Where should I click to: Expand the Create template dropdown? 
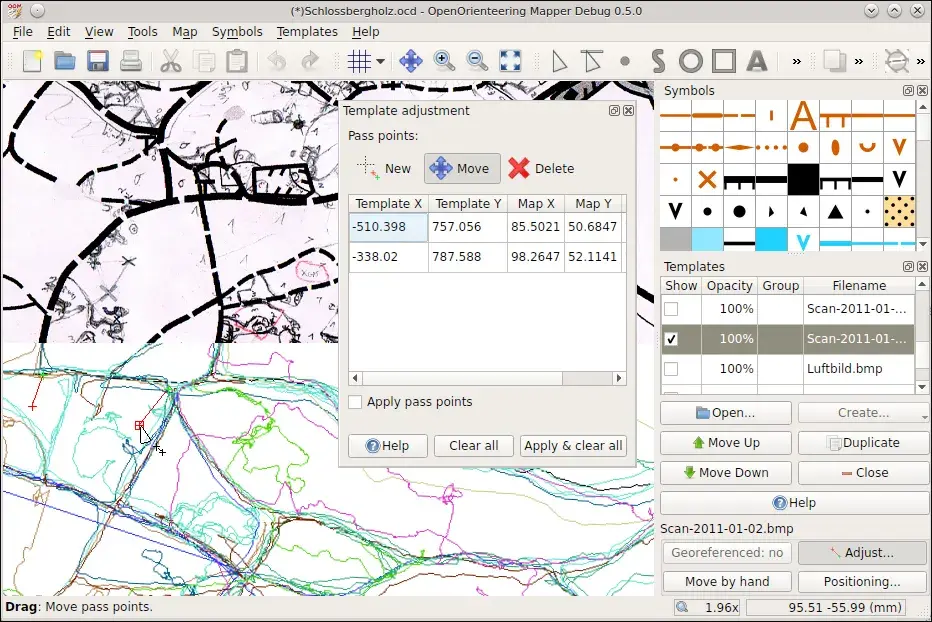tap(925, 415)
